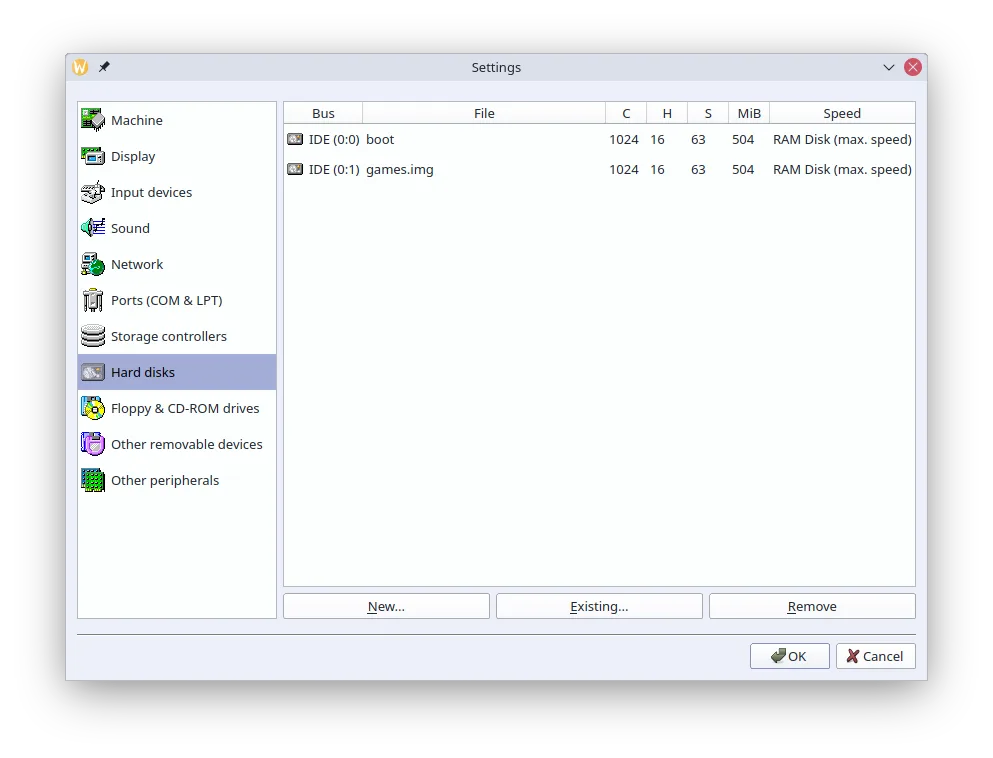The height and width of the screenshot is (758, 993).
Task: Select the 'games.img' file name
Action: pos(400,169)
